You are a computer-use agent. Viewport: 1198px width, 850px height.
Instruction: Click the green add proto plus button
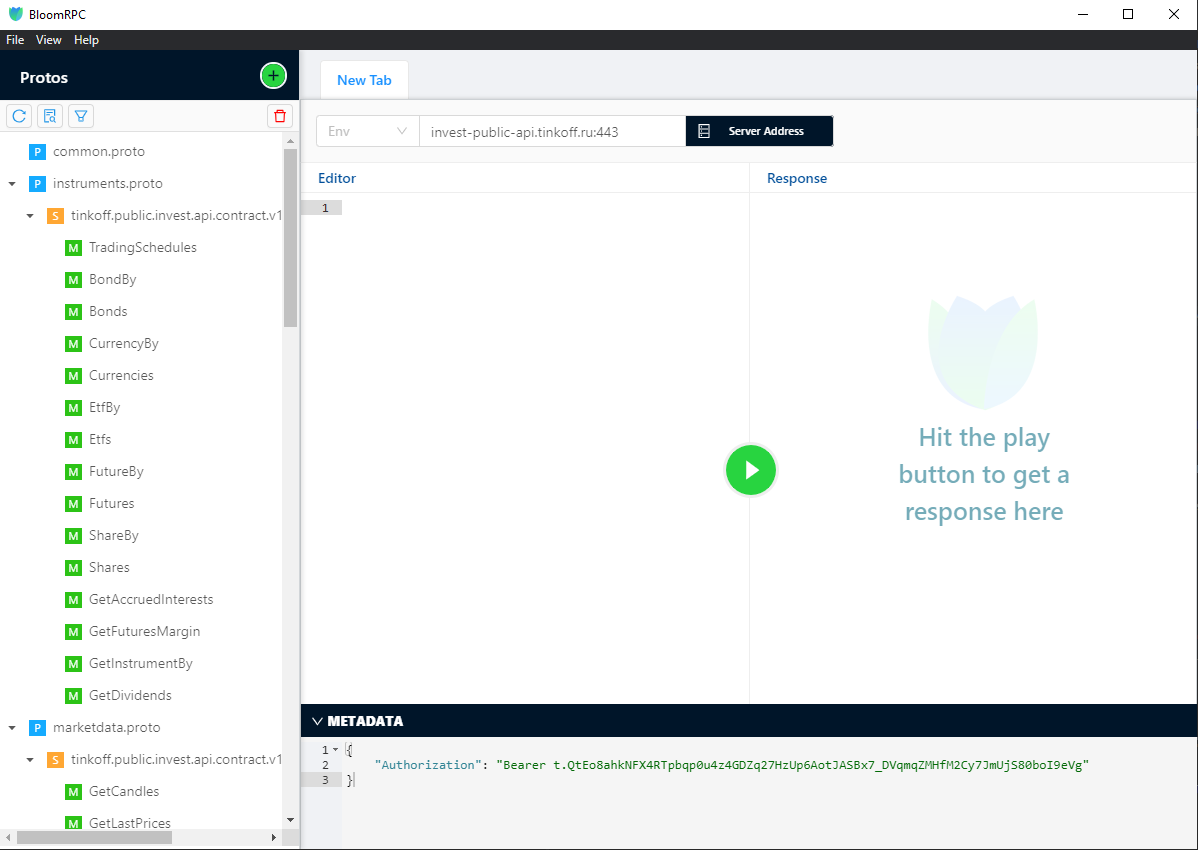(273, 76)
